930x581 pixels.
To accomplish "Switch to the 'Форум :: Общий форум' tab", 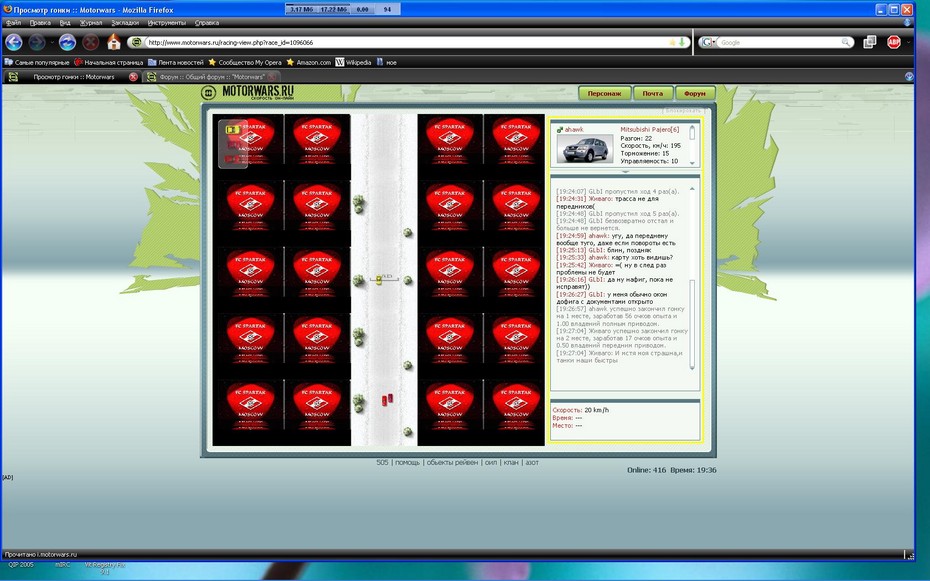I will tap(211, 77).
